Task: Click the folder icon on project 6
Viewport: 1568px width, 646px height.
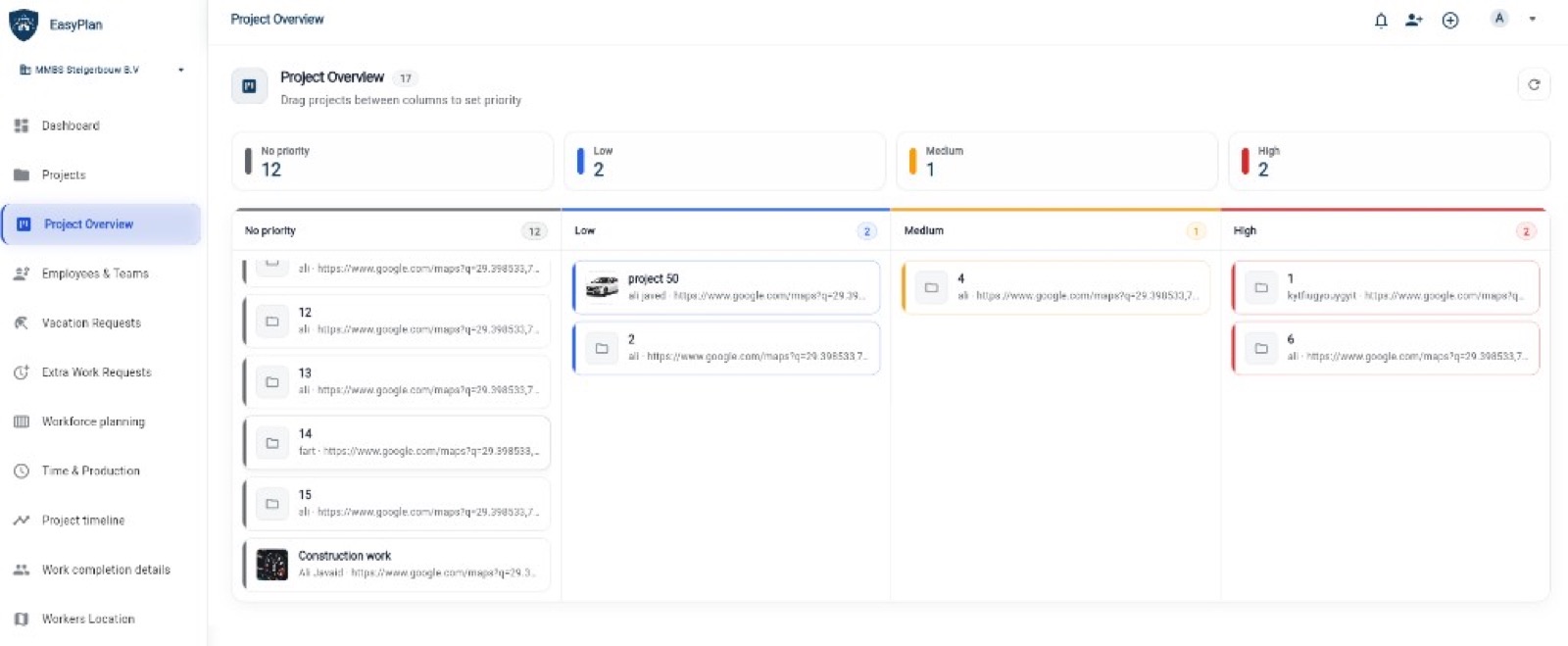Action: click(1261, 348)
